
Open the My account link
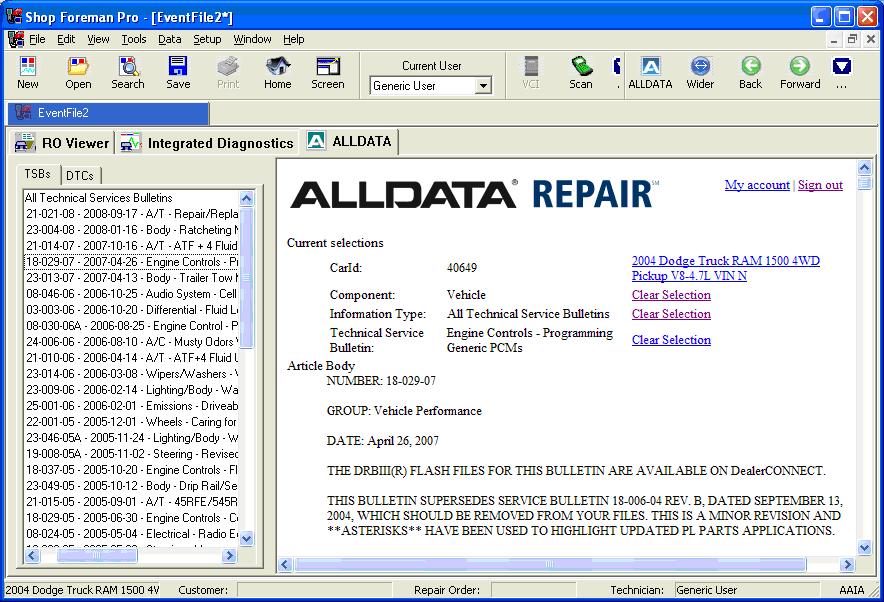click(757, 185)
